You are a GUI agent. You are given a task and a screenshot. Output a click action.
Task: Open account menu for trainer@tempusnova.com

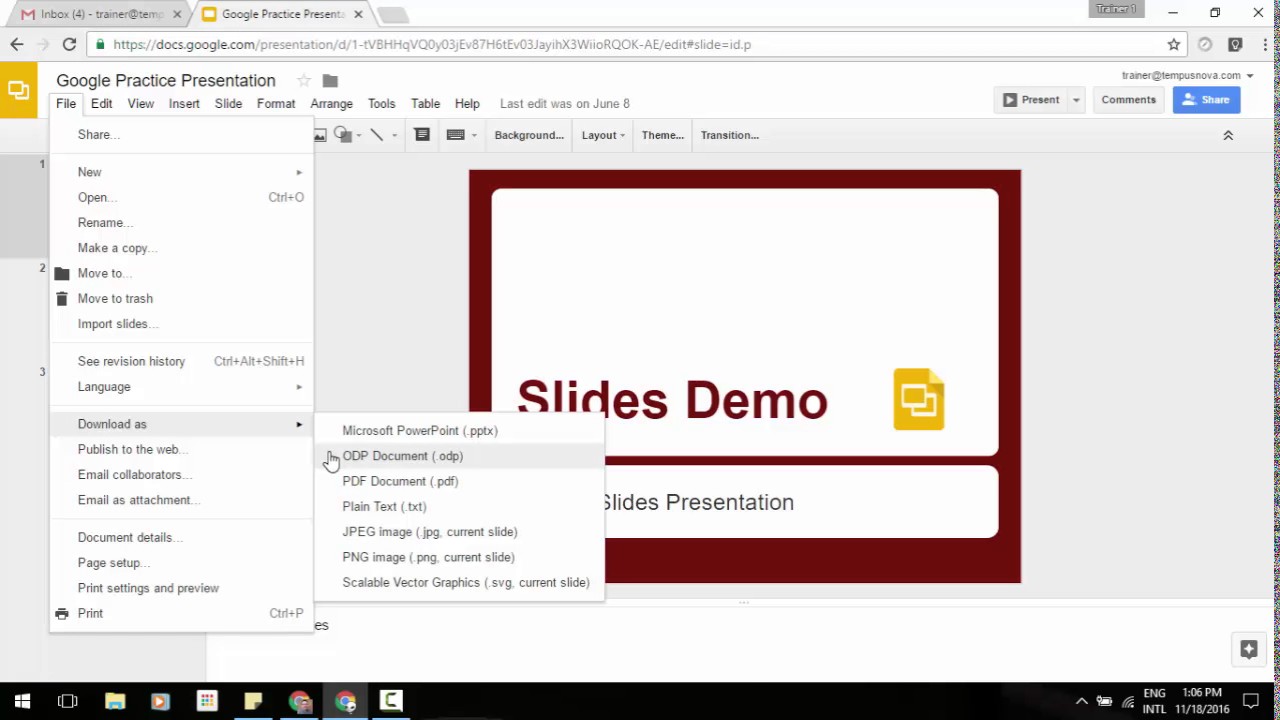point(1187,75)
